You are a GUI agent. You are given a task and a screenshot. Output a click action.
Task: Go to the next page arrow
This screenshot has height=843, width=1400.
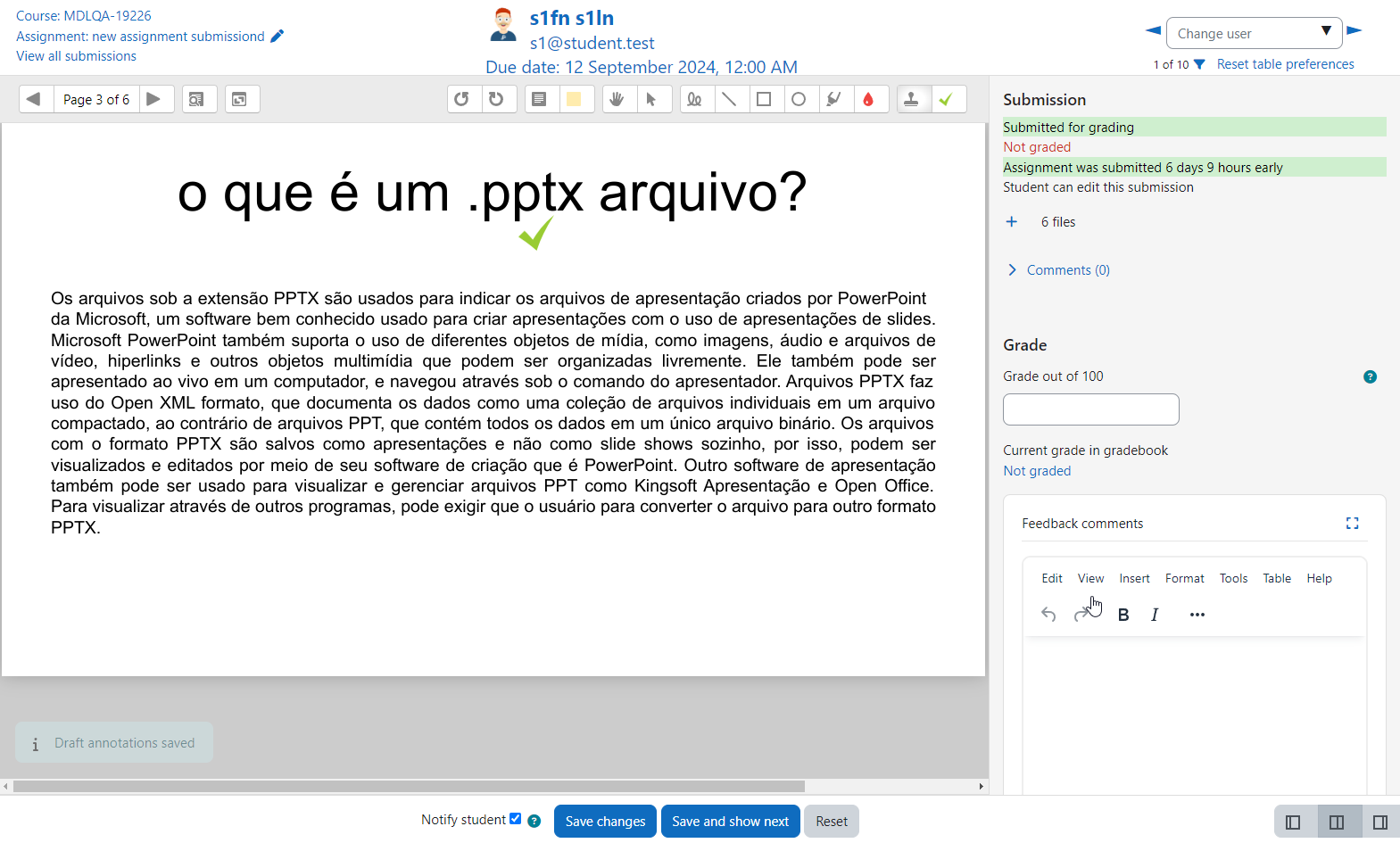click(x=154, y=99)
